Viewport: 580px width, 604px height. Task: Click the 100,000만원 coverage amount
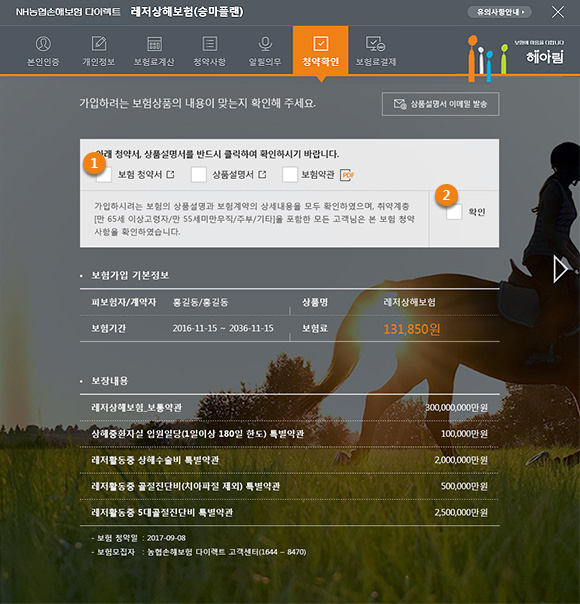pos(464,434)
